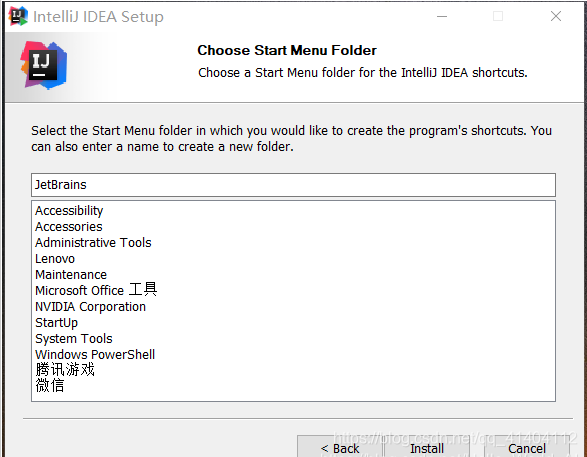The image size is (587, 457).
Task: Click the JetBrains folder name field
Action: pyautogui.click(x=293, y=185)
